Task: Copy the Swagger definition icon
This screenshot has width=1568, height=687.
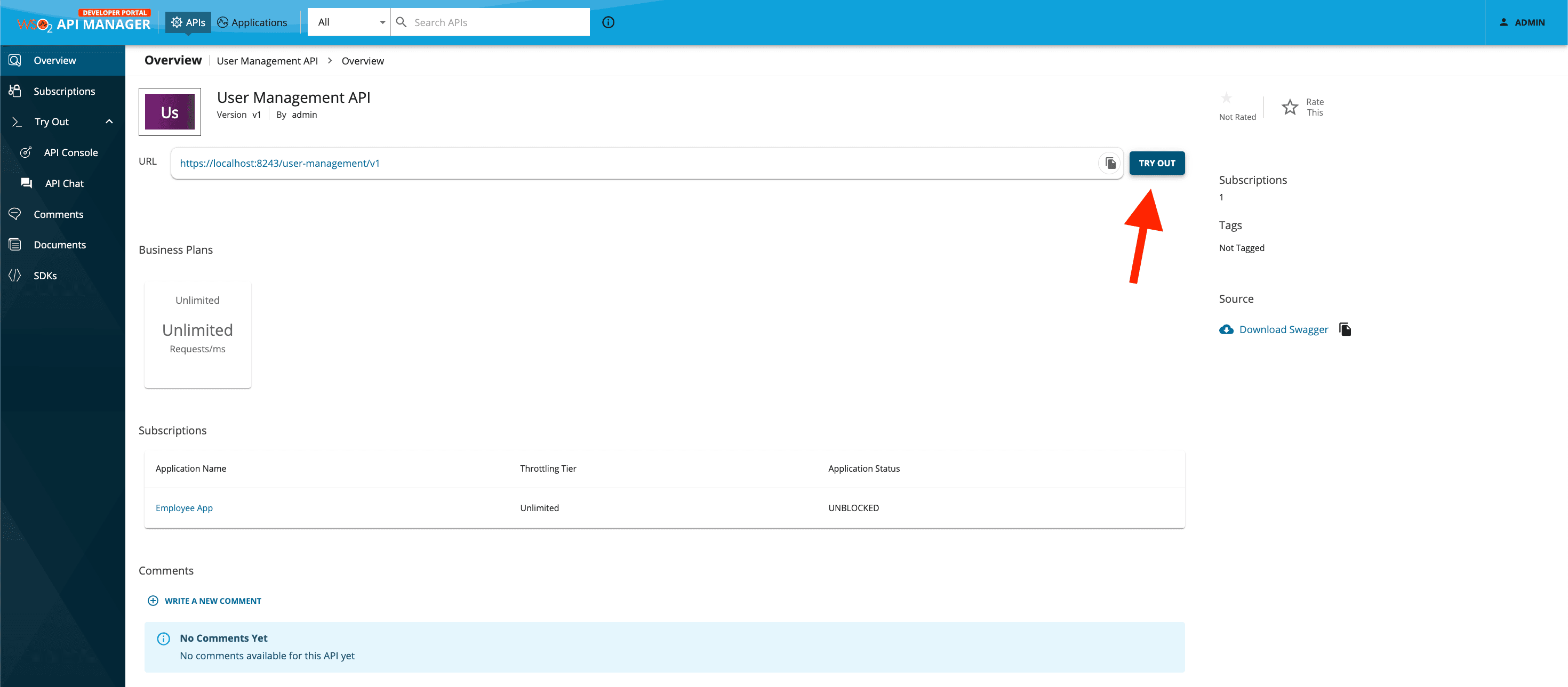Action: [1345, 329]
